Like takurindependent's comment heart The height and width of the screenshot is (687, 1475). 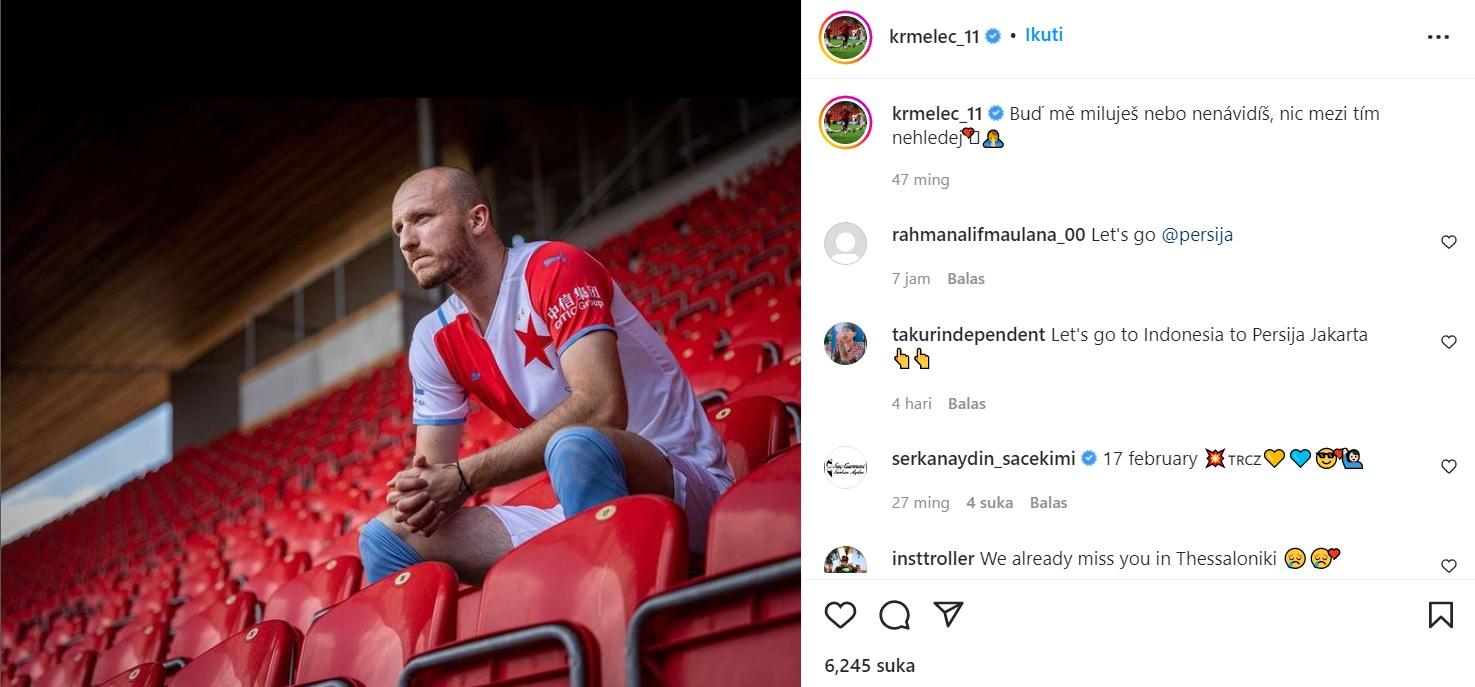coord(1448,341)
